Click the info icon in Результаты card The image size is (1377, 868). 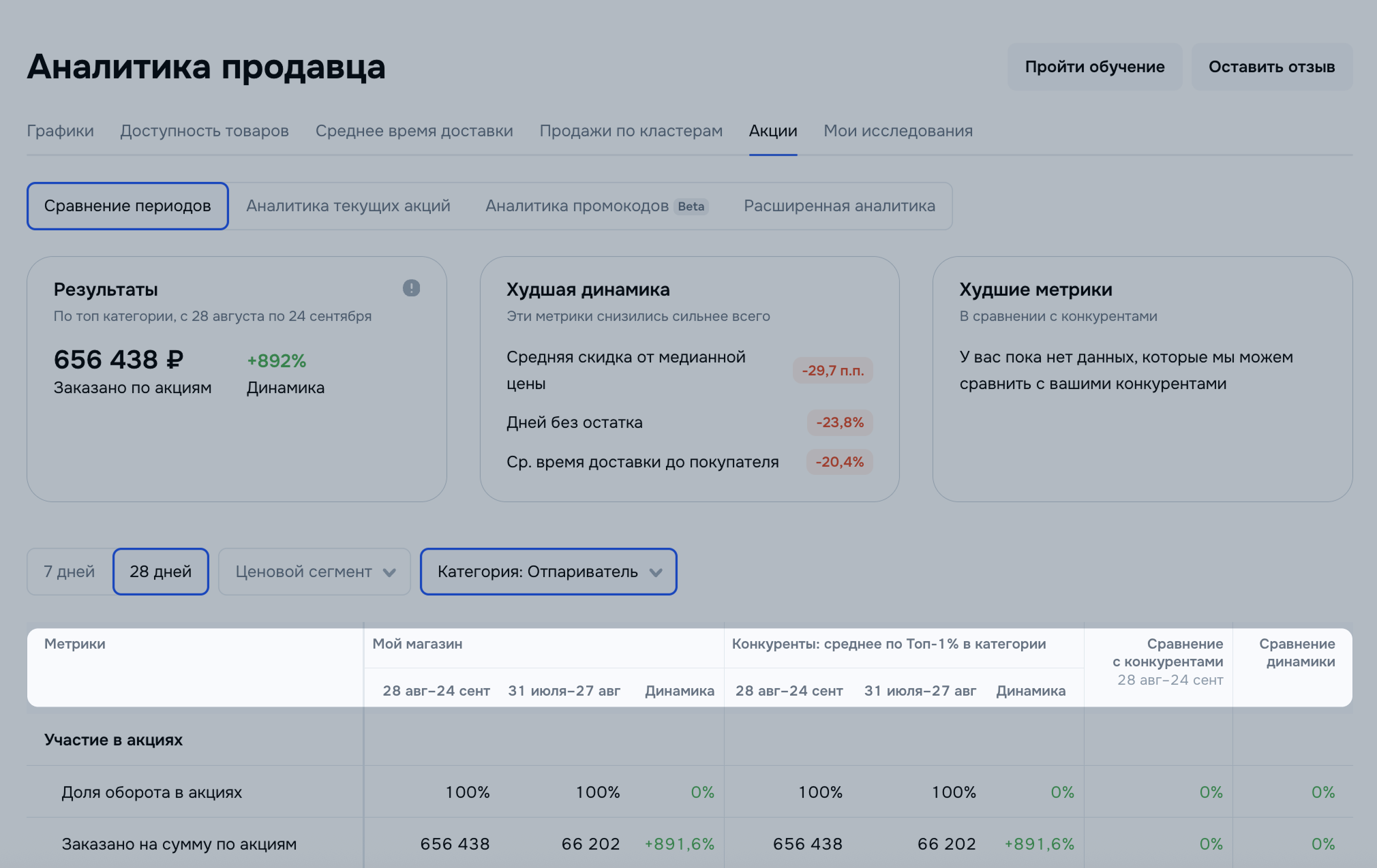pos(411,288)
